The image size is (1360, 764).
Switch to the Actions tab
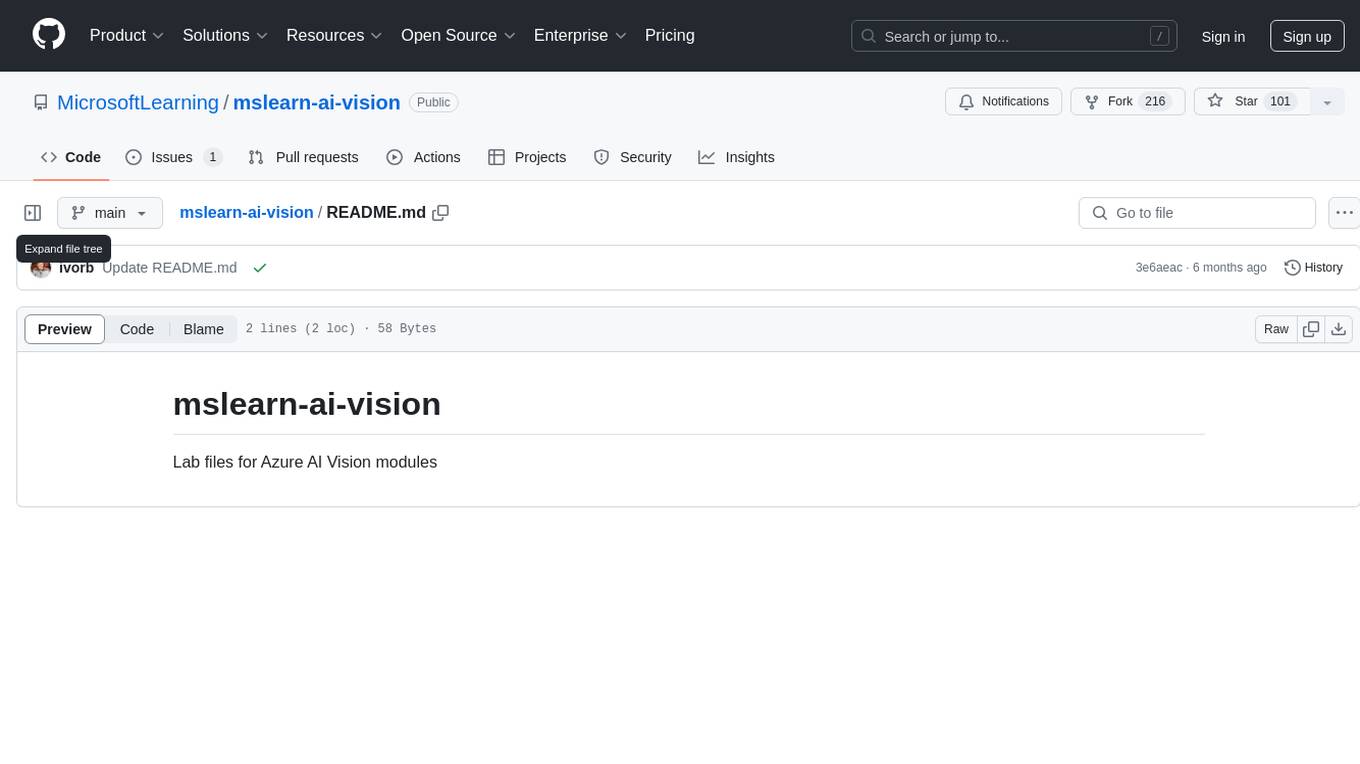click(423, 157)
